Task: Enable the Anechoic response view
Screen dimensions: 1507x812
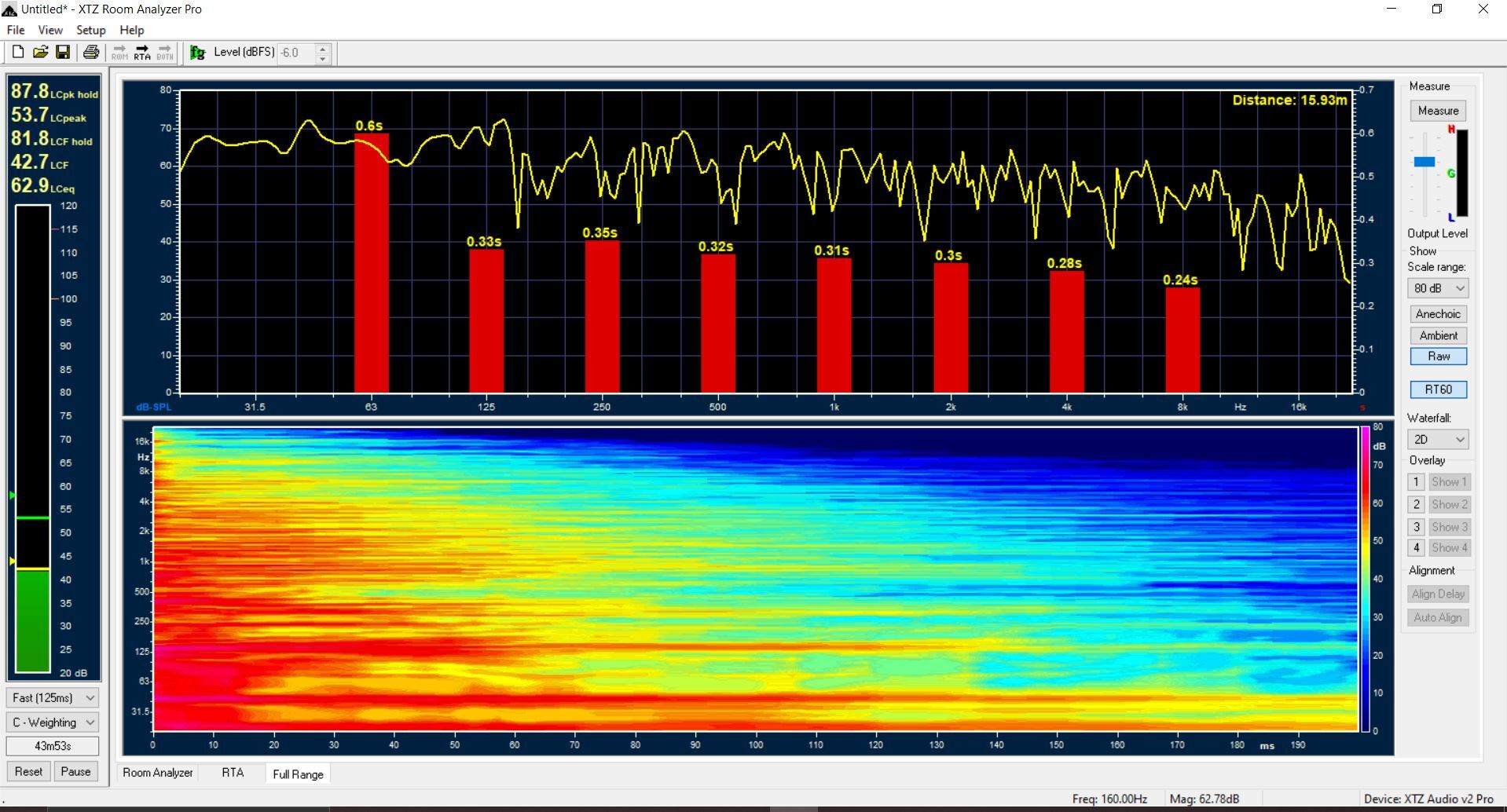Action: click(1438, 314)
